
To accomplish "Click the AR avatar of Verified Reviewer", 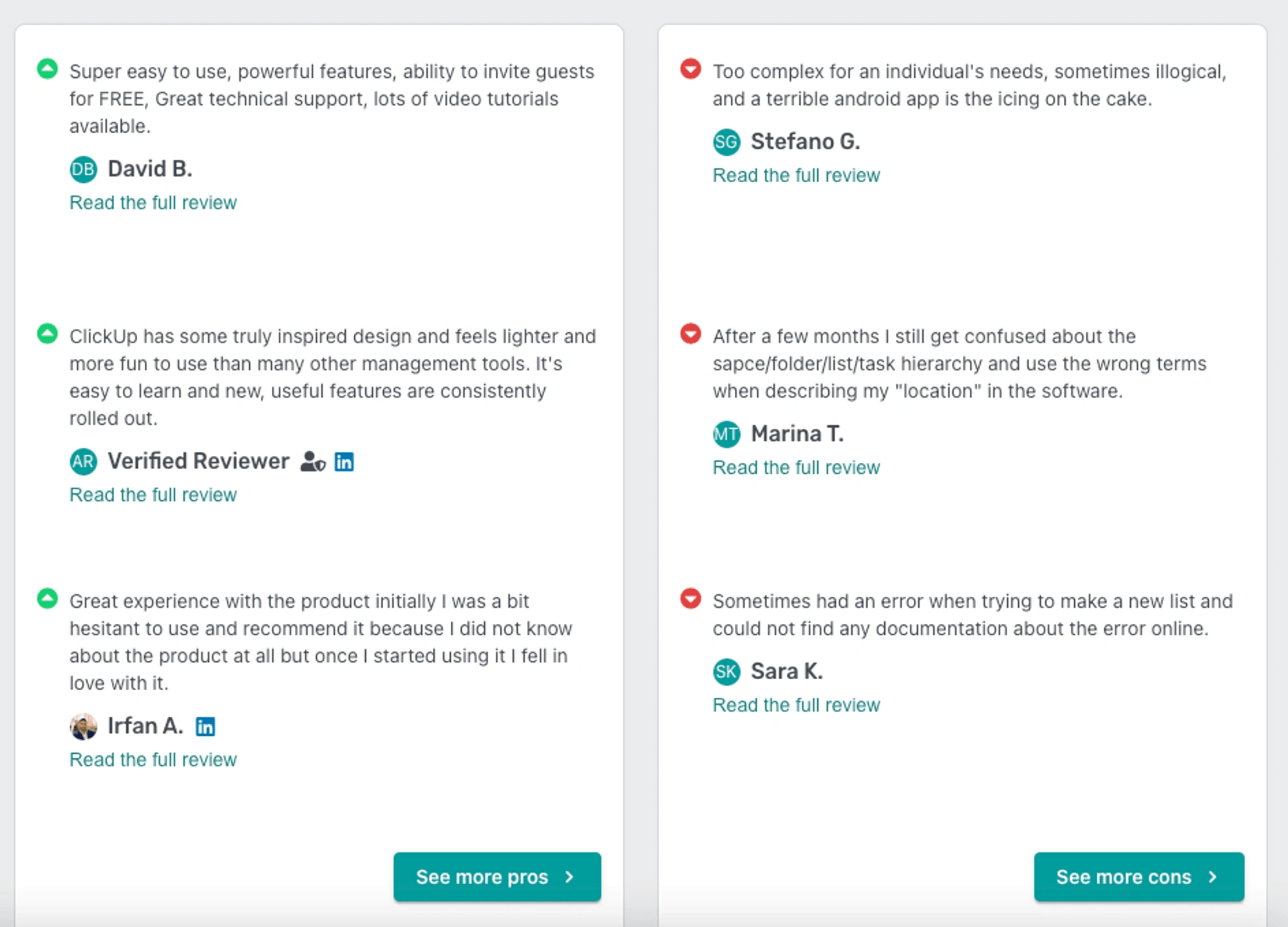I will tap(83, 462).
